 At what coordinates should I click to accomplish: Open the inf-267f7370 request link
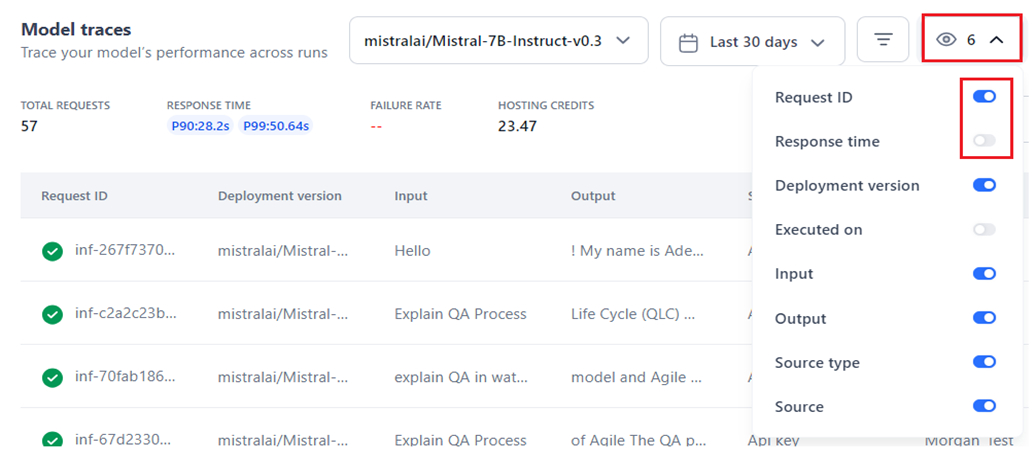tap(125, 251)
